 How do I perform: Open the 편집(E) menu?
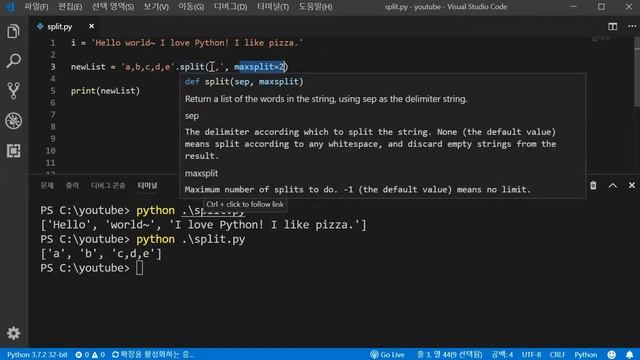pos(70,7)
